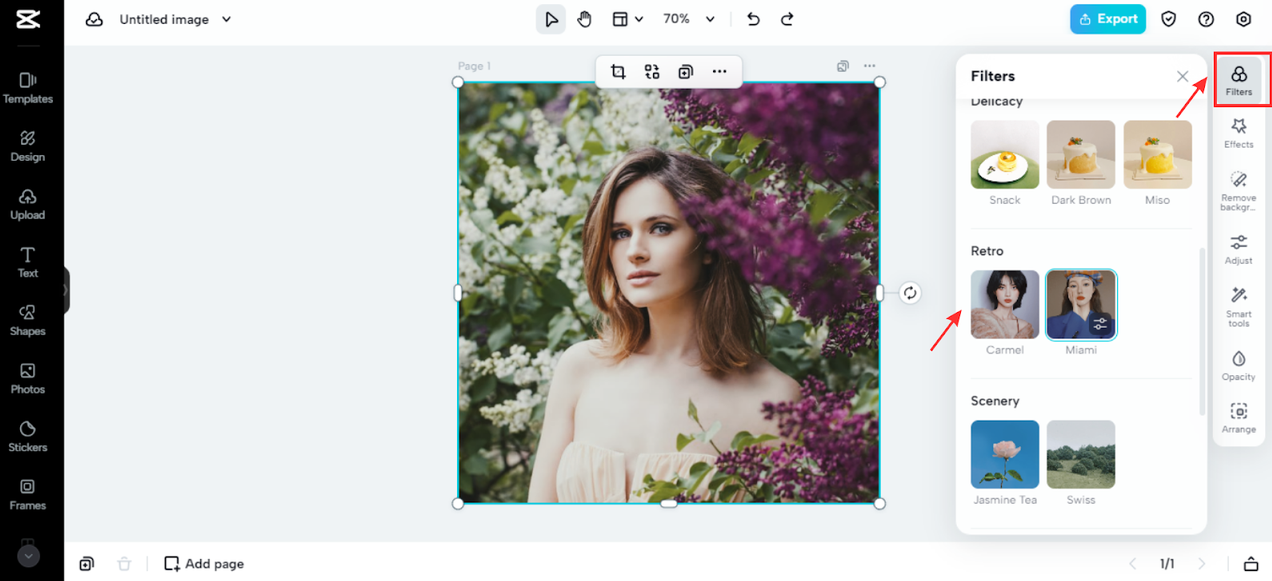
Task: Open the Design panel
Action: pyautogui.click(x=28, y=146)
